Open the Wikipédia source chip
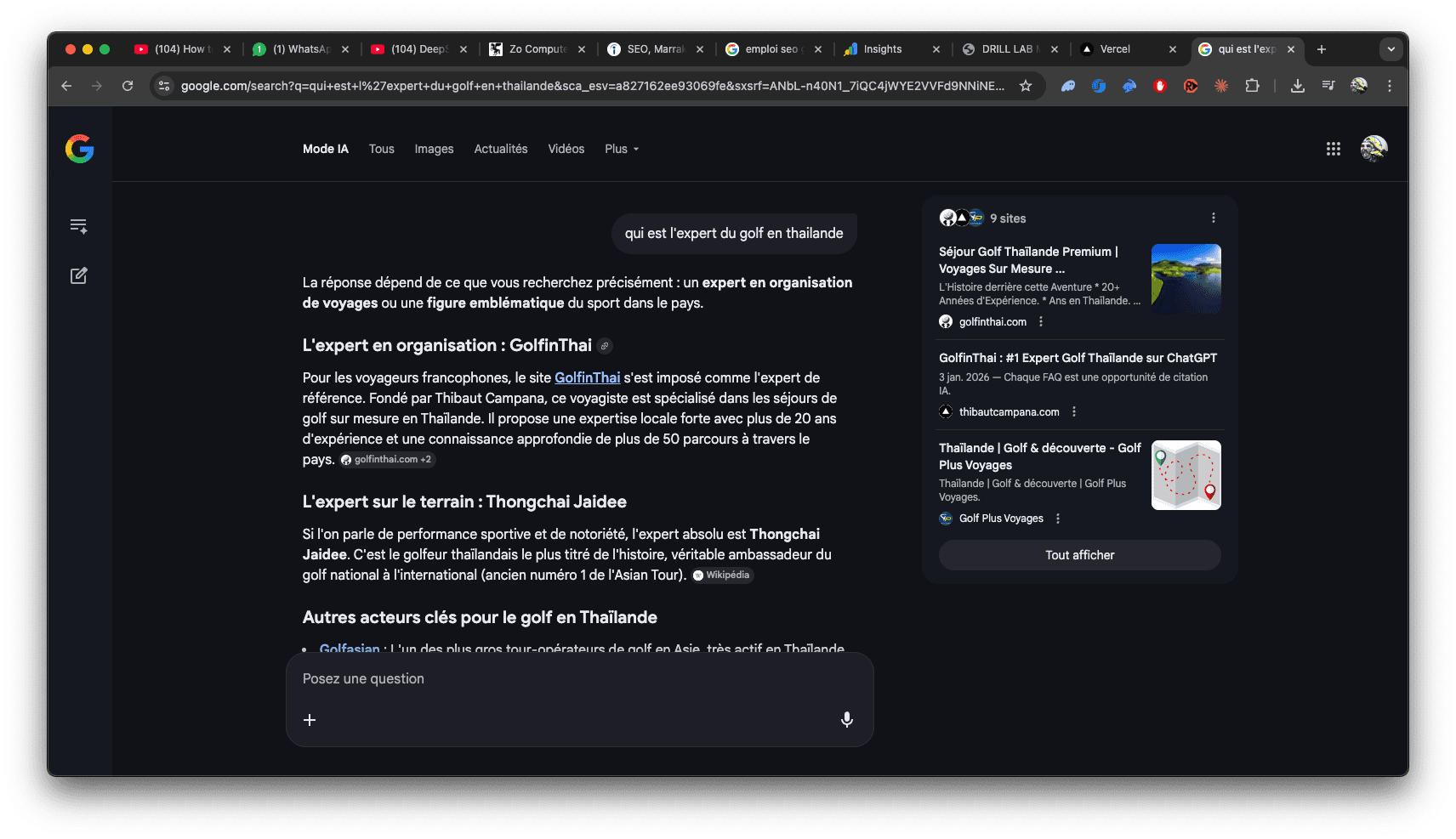This screenshot has height=839, width=1456. [722, 575]
